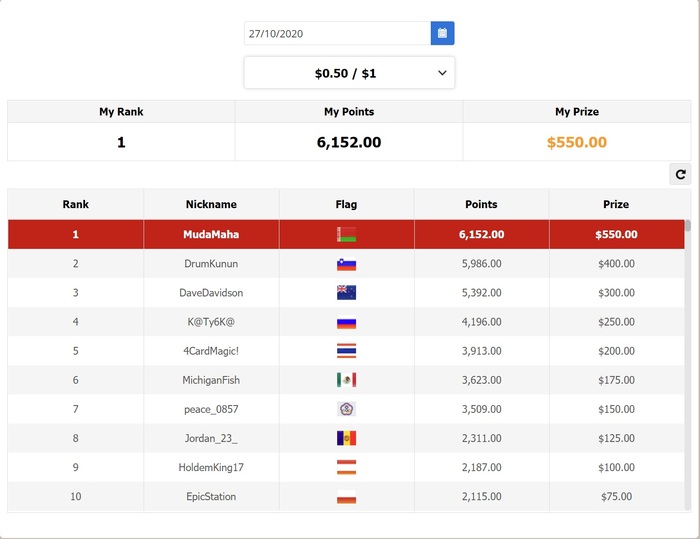Click the flag next to K@Ty6K@
The width and height of the screenshot is (700, 539).
347,322
